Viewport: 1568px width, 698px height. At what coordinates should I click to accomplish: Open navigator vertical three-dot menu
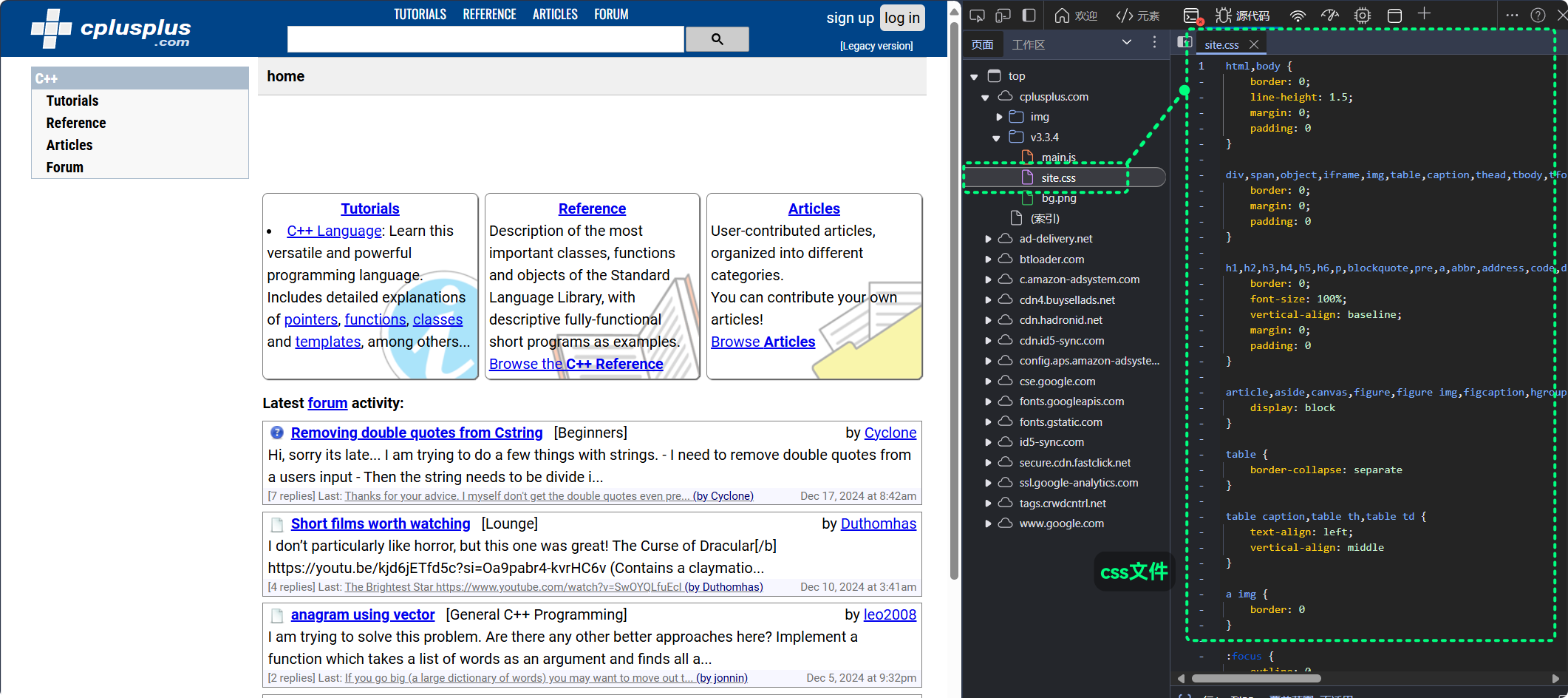pos(1154,42)
